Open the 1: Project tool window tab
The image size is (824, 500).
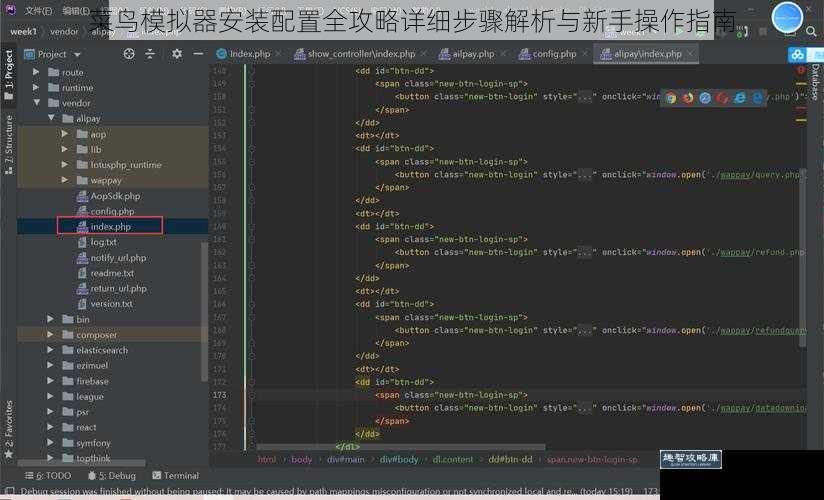8,74
